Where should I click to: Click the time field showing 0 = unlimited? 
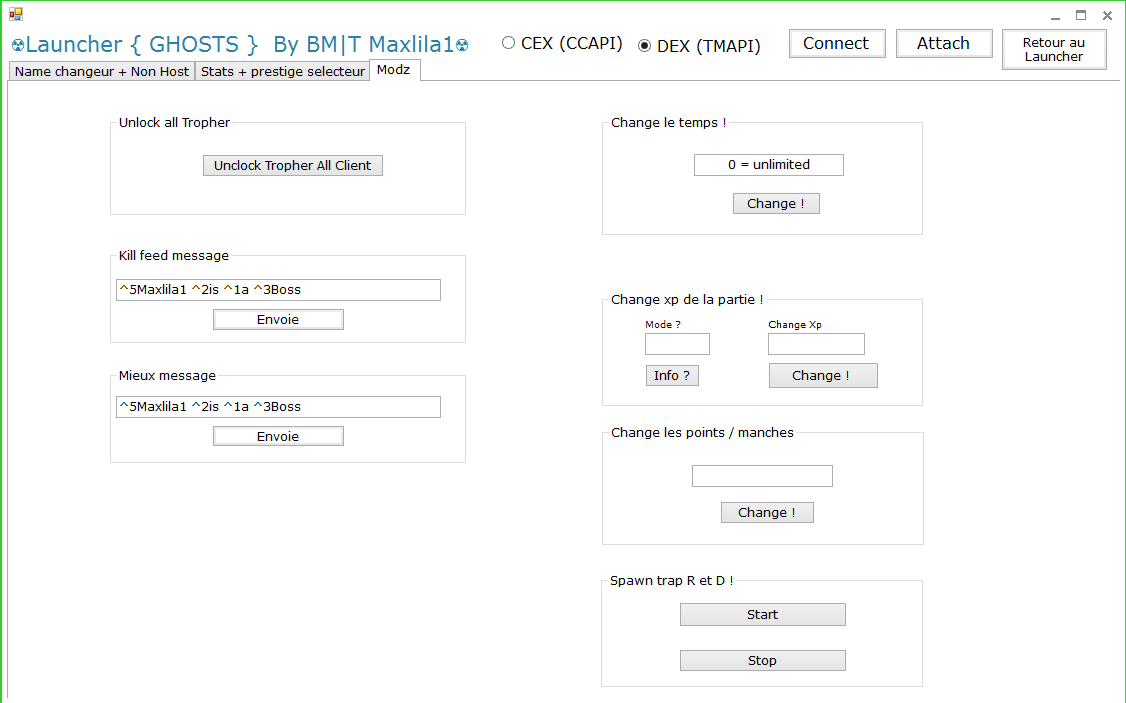tap(768, 165)
